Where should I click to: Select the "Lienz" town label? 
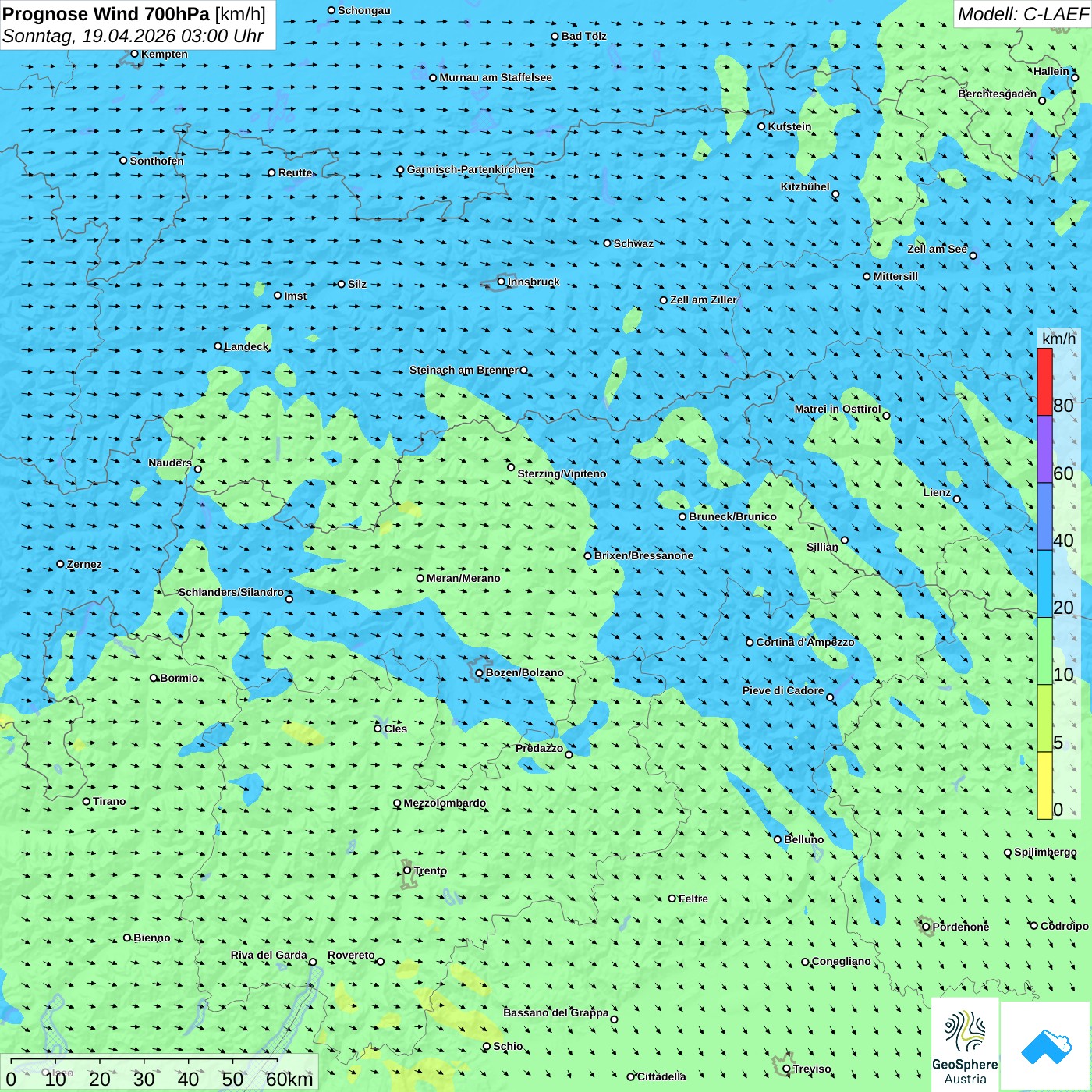[937, 492]
